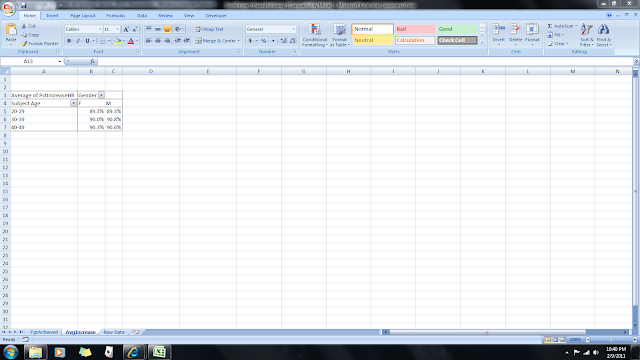640x360 pixels.
Task: Toggle underline formatting
Action: [x=87, y=41]
